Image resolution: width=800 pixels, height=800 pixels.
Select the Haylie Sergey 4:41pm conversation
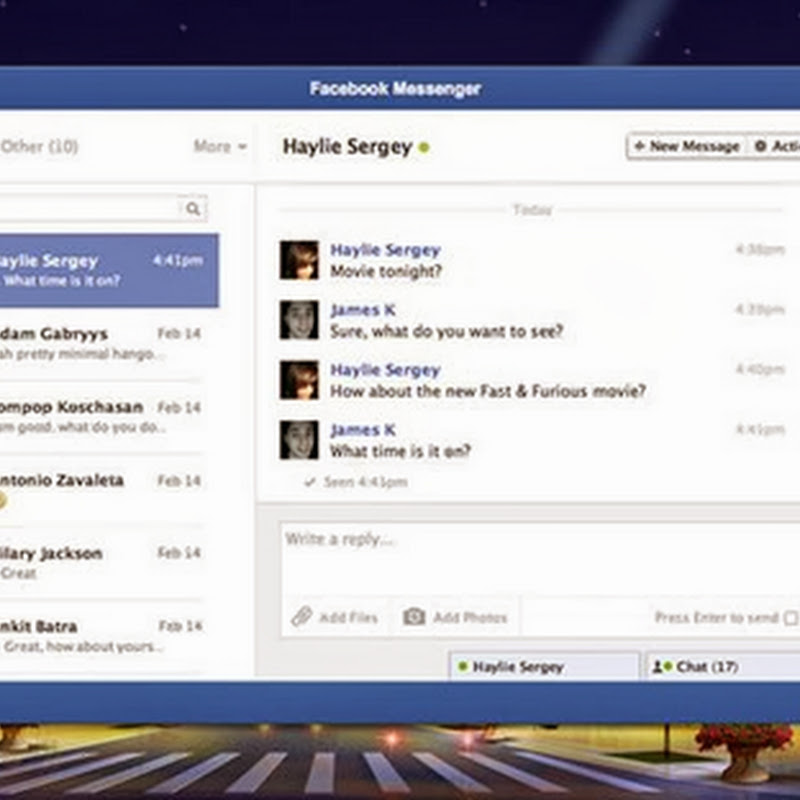point(109,270)
